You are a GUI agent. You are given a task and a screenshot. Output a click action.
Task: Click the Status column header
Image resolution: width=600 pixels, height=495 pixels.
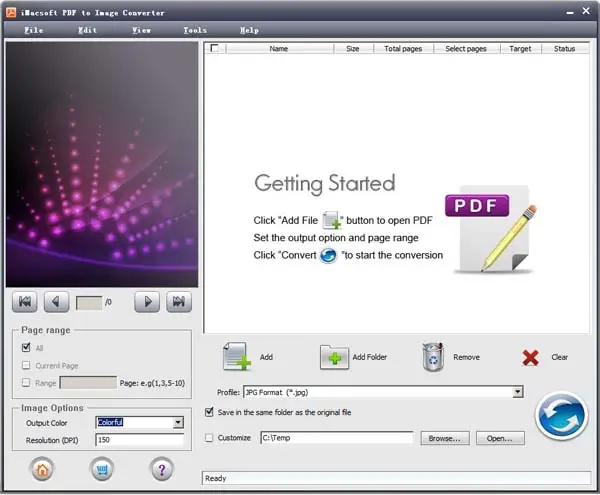[564, 49]
